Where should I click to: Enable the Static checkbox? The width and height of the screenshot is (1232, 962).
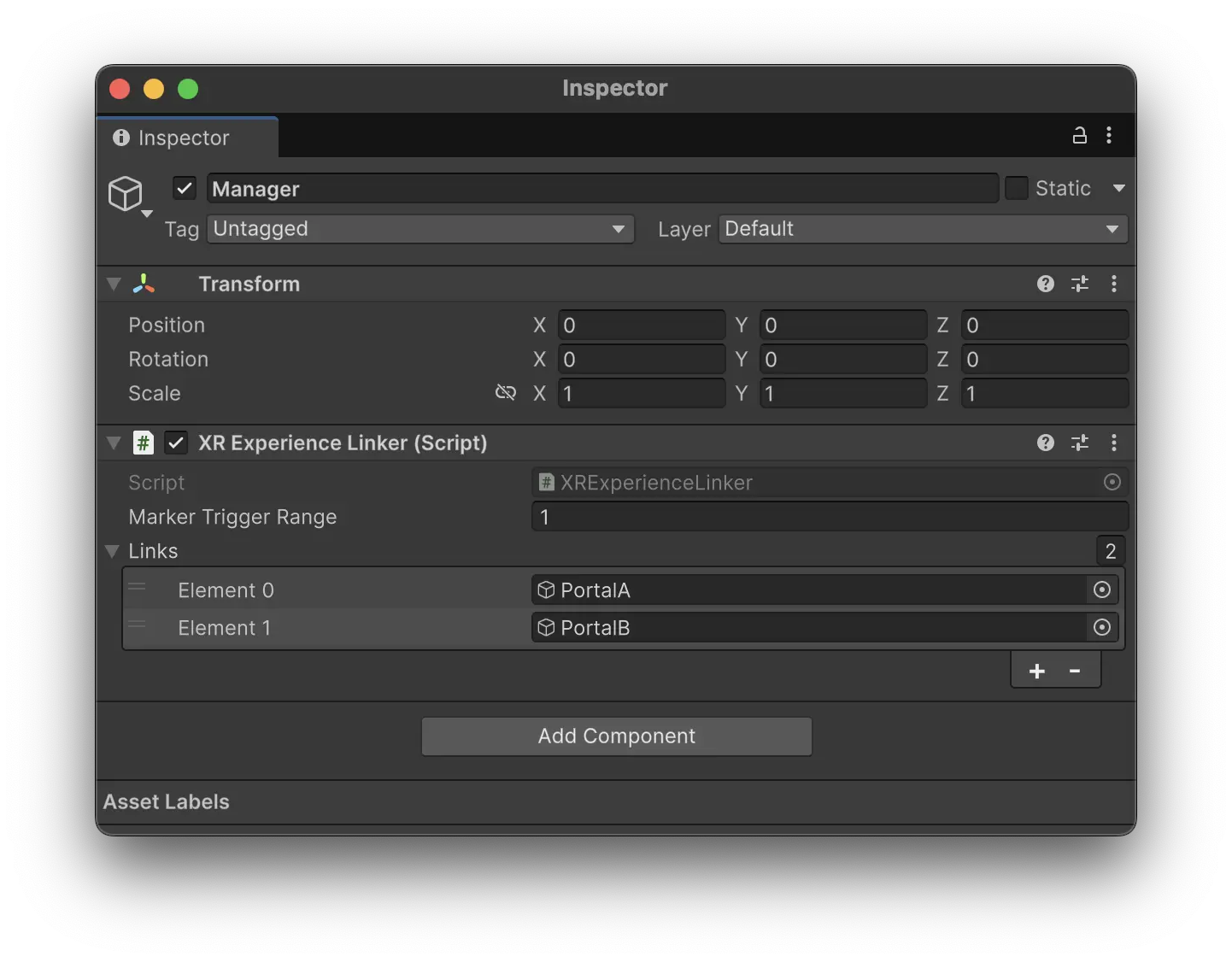1017,187
